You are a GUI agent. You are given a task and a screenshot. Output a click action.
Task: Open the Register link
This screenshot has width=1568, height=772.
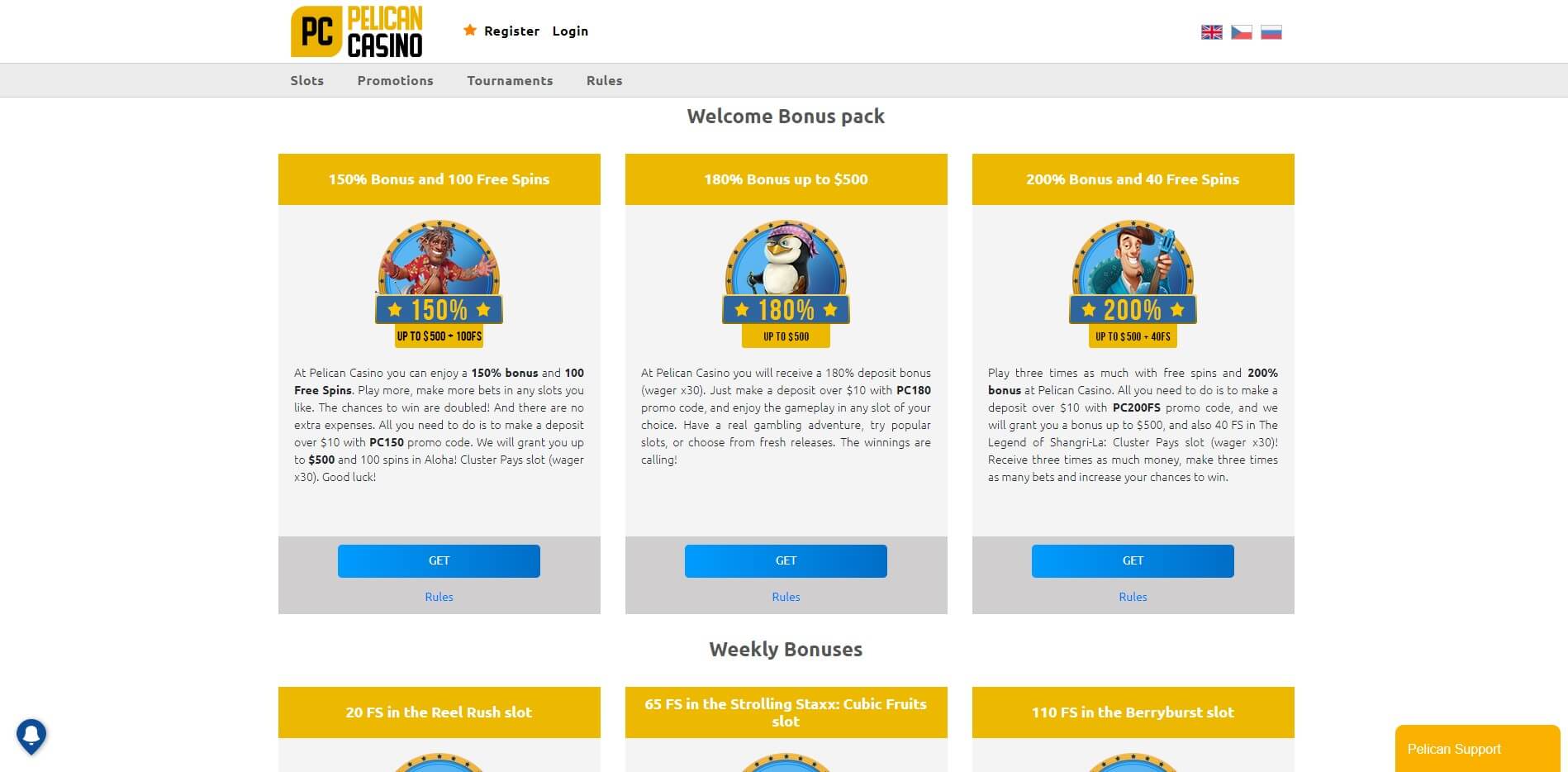click(x=511, y=31)
